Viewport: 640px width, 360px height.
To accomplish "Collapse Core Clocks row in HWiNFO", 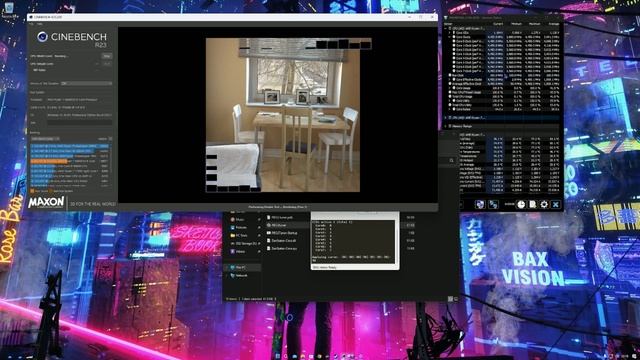I will (450, 37).
